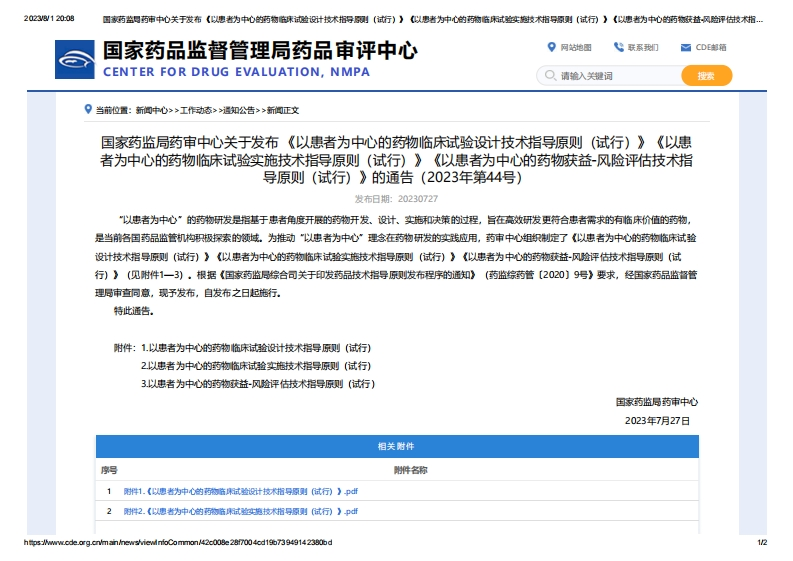Click the CDE fish logo icon
This screenshot has width=793, height=561.
76,61
